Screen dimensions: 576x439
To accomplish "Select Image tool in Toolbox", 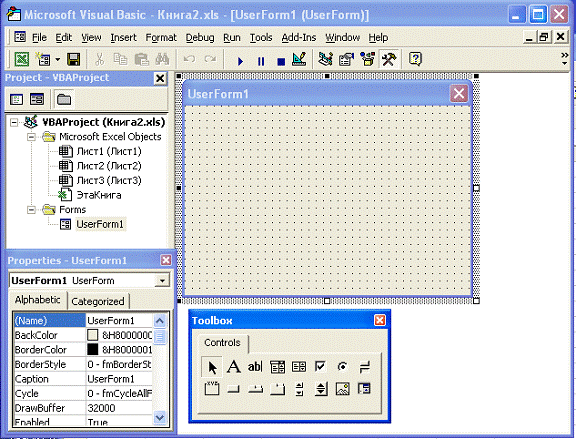I will pos(342,389).
